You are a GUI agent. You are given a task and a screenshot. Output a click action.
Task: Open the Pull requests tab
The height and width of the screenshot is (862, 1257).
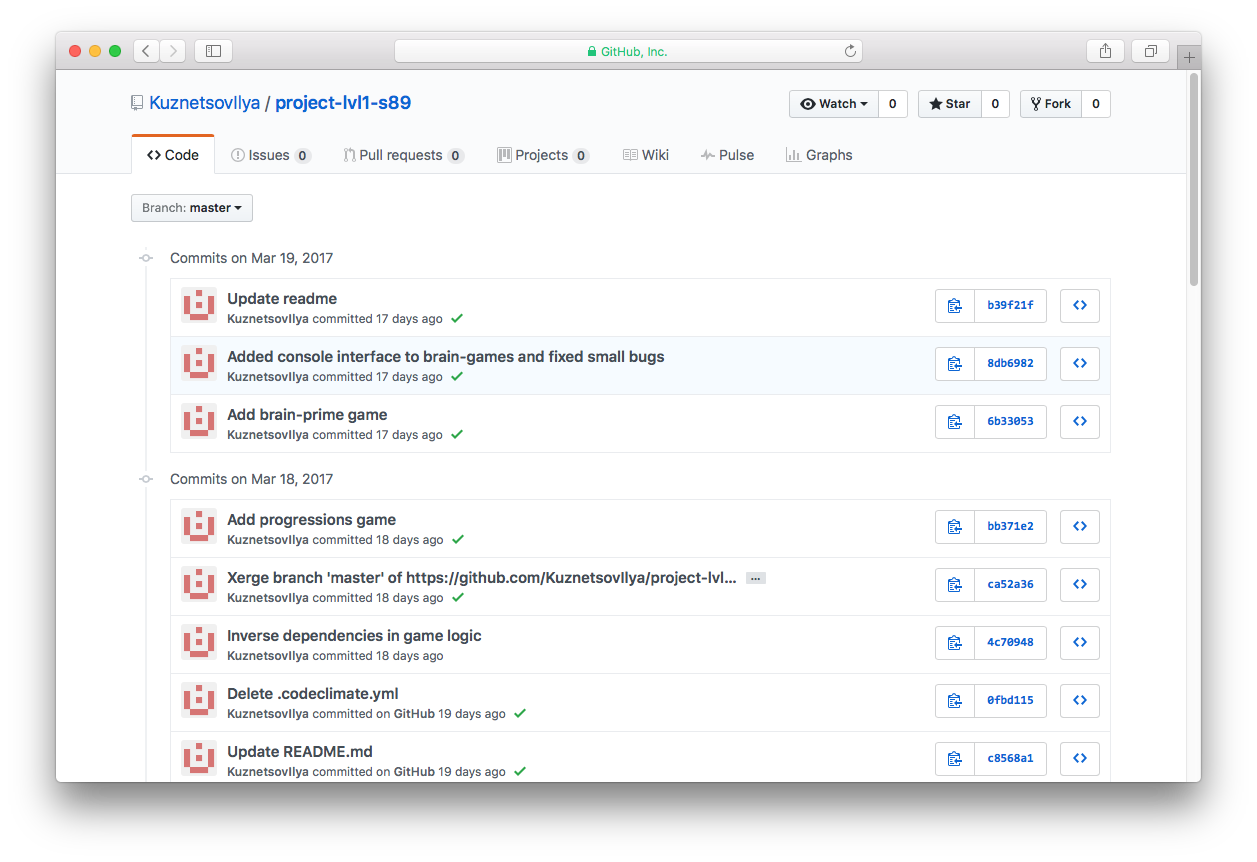point(402,155)
